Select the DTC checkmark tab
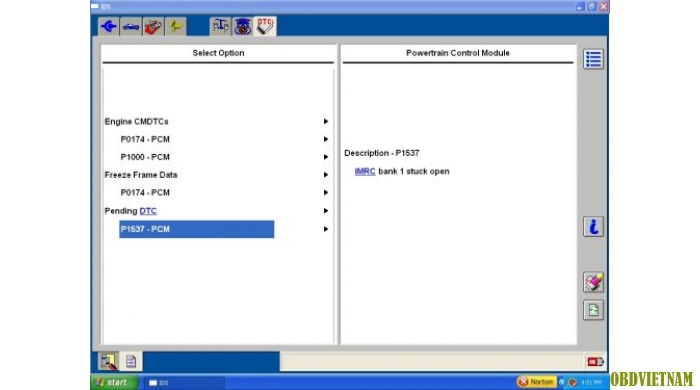Image resolution: width=700 pixels, height=390 pixels. coord(265,26)
